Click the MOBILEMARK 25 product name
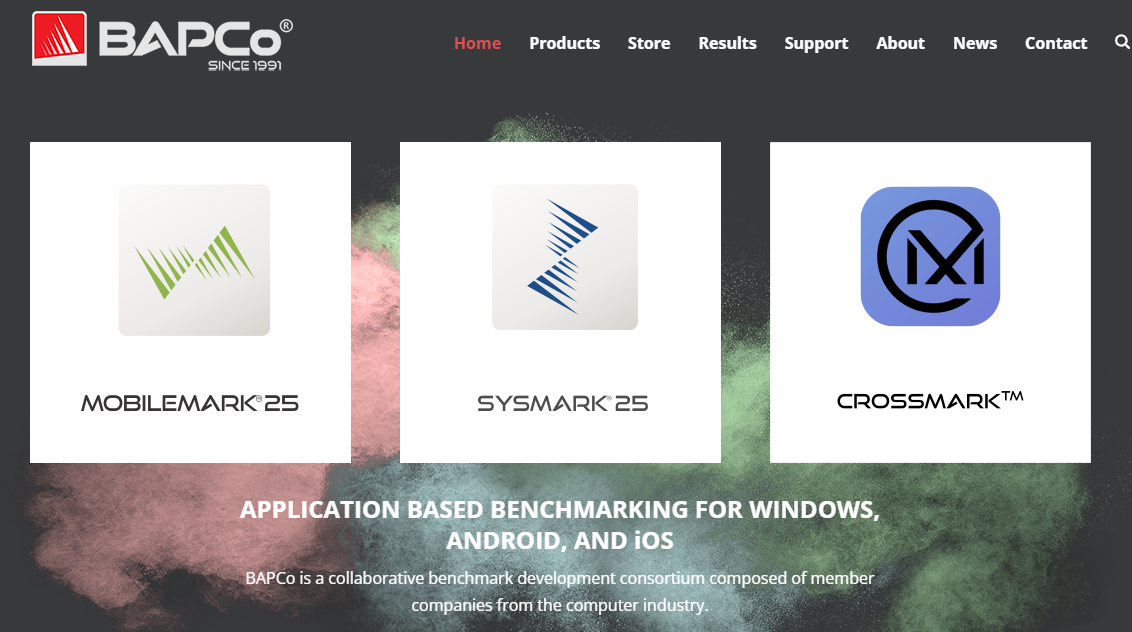Image resolution: width=1132 pixels, height=632 pixels. [190, 403]
